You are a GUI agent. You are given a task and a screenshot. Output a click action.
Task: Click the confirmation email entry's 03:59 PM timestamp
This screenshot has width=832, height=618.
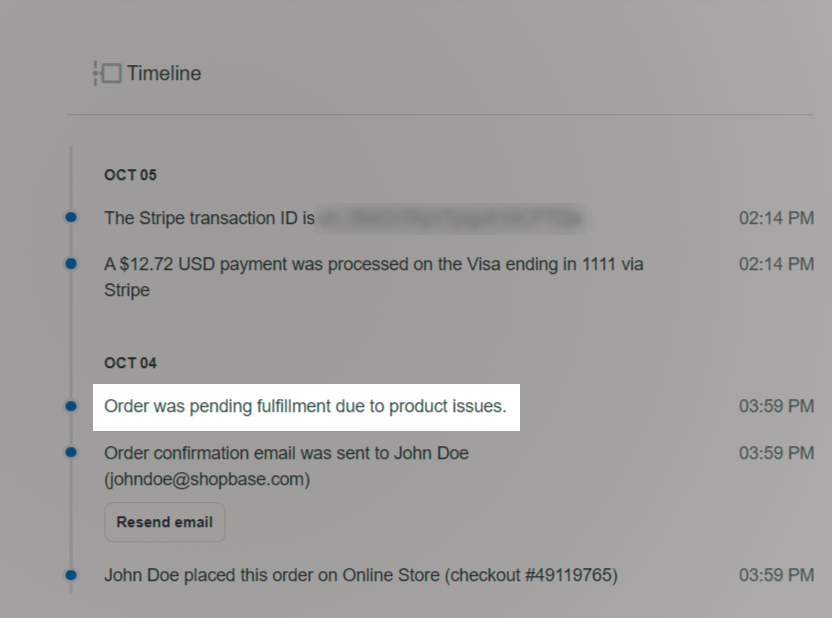pos(776,453)
